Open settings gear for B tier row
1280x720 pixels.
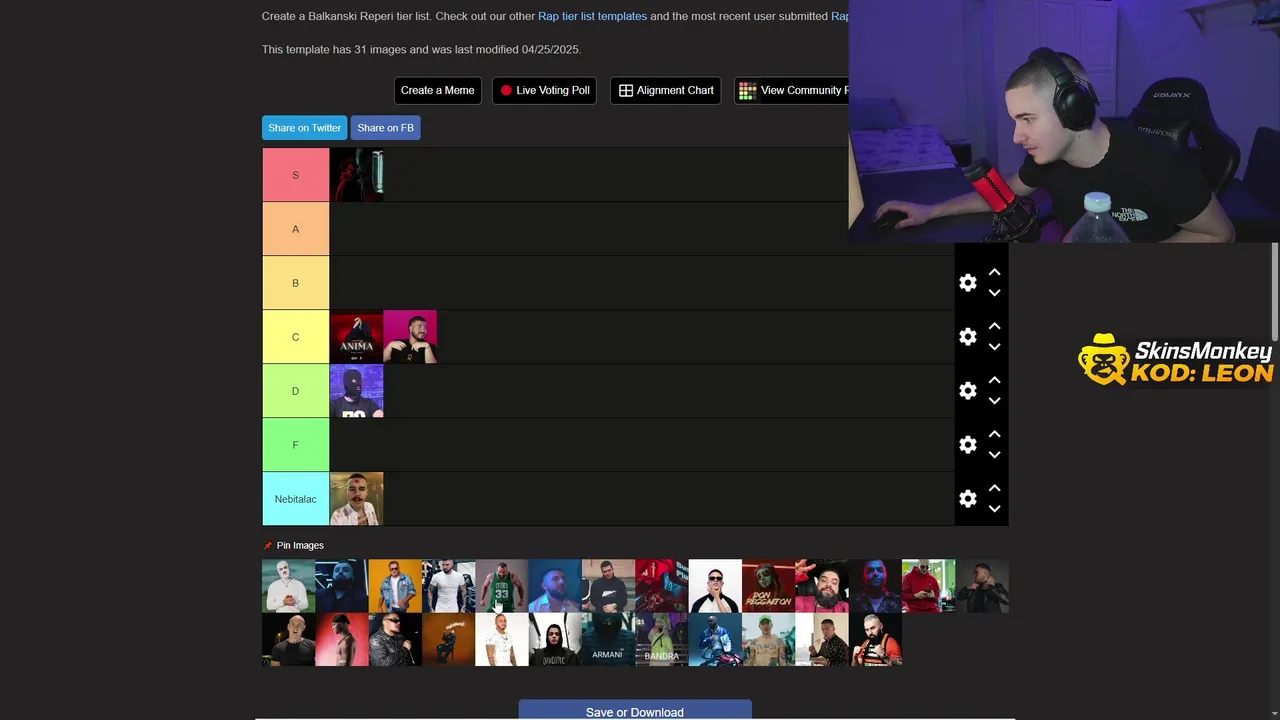click(967, 283)
